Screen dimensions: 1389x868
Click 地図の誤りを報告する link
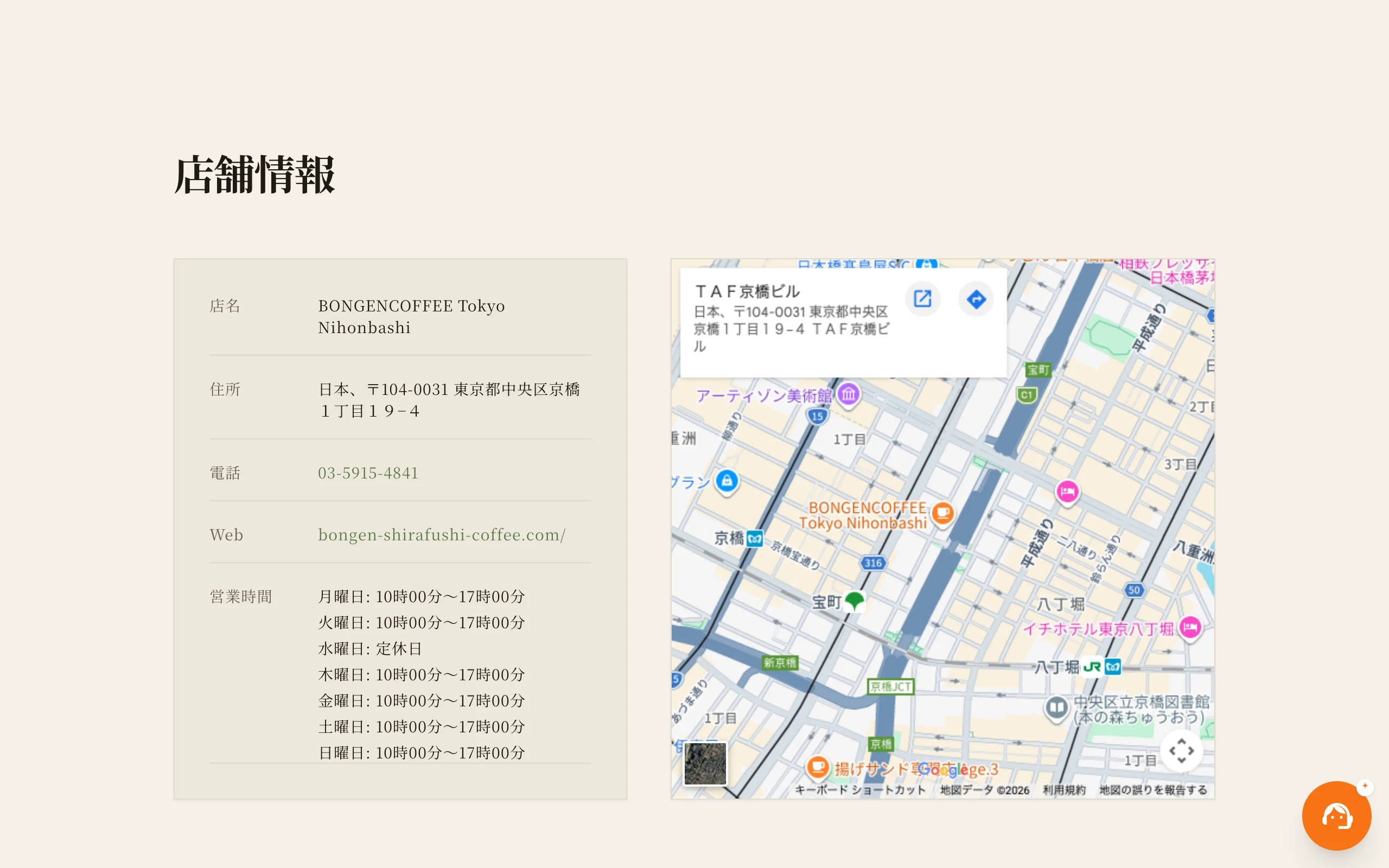[x=1153, y=790]
